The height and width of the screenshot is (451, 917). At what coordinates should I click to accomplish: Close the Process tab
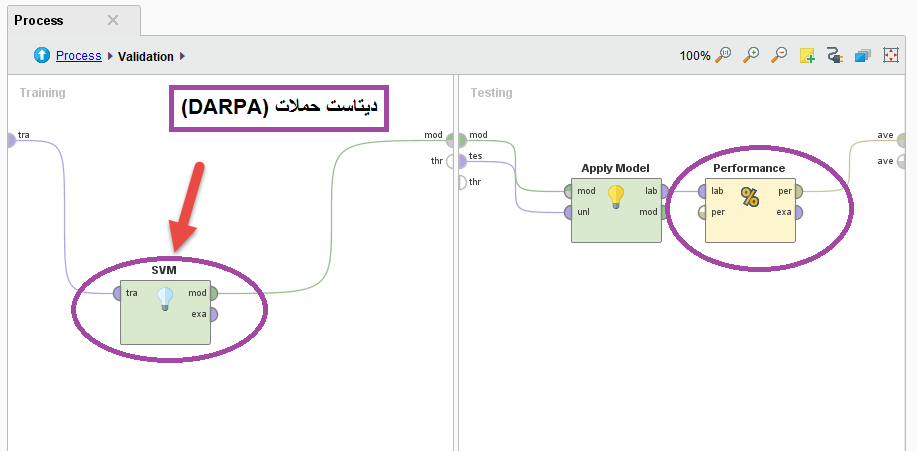coord(113,20)
